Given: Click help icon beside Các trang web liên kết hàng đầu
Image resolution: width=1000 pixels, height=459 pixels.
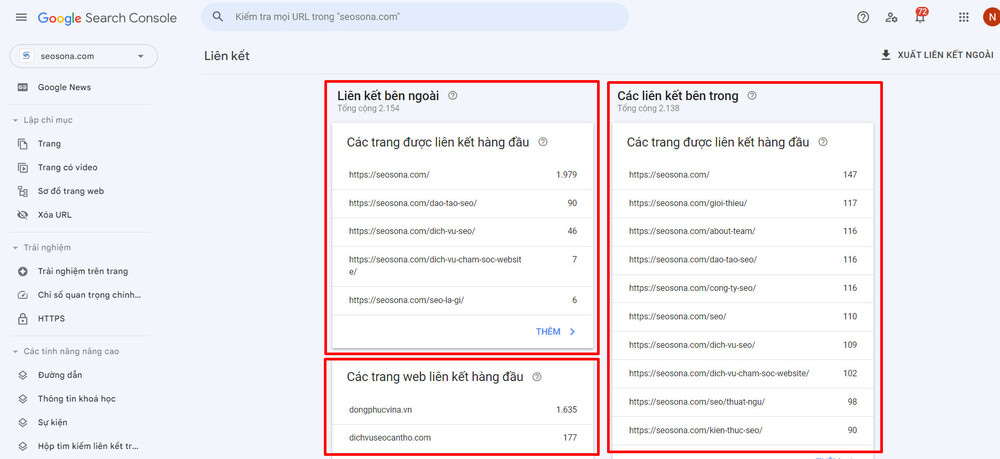Looking at the screenshot, I should [x=537, y=377].
